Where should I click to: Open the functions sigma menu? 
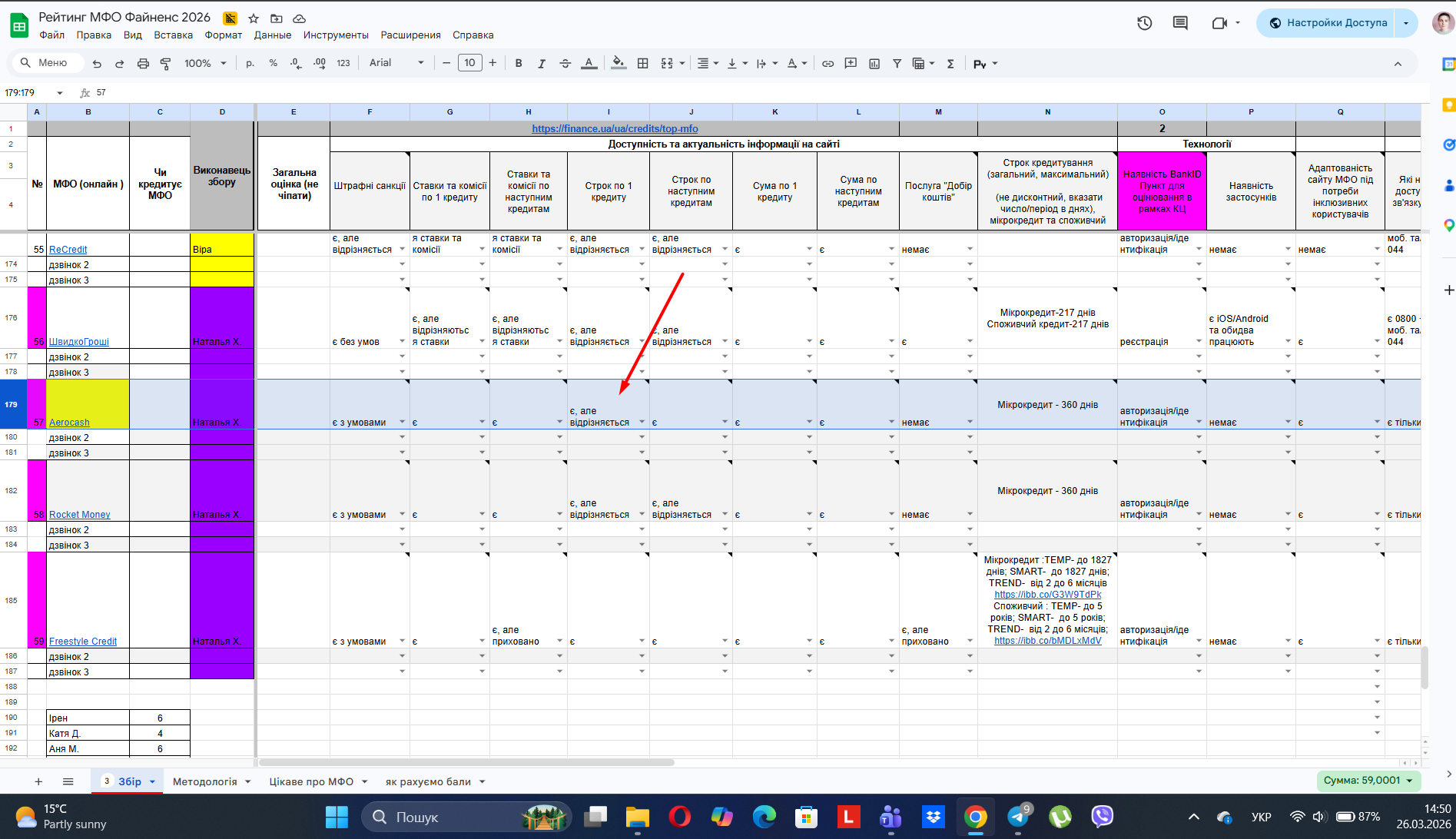pos(950,64)
